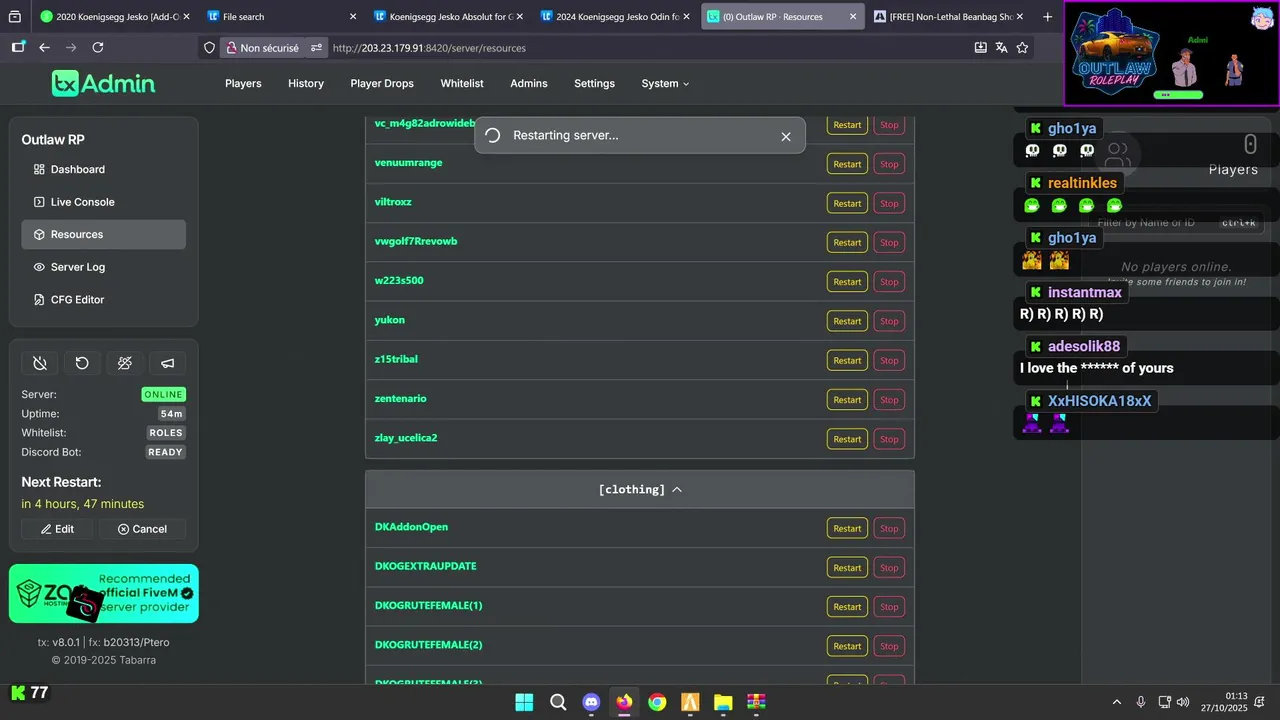Open the Settings menu item

coord(594,83)
